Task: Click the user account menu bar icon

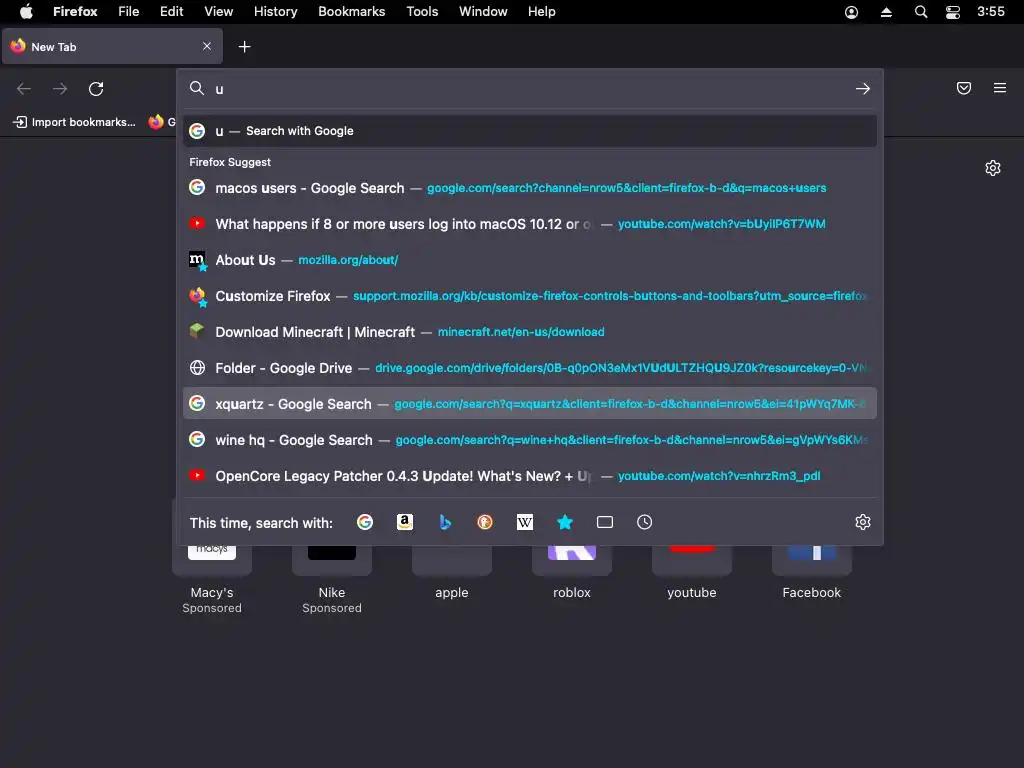Action: (852, 12)
